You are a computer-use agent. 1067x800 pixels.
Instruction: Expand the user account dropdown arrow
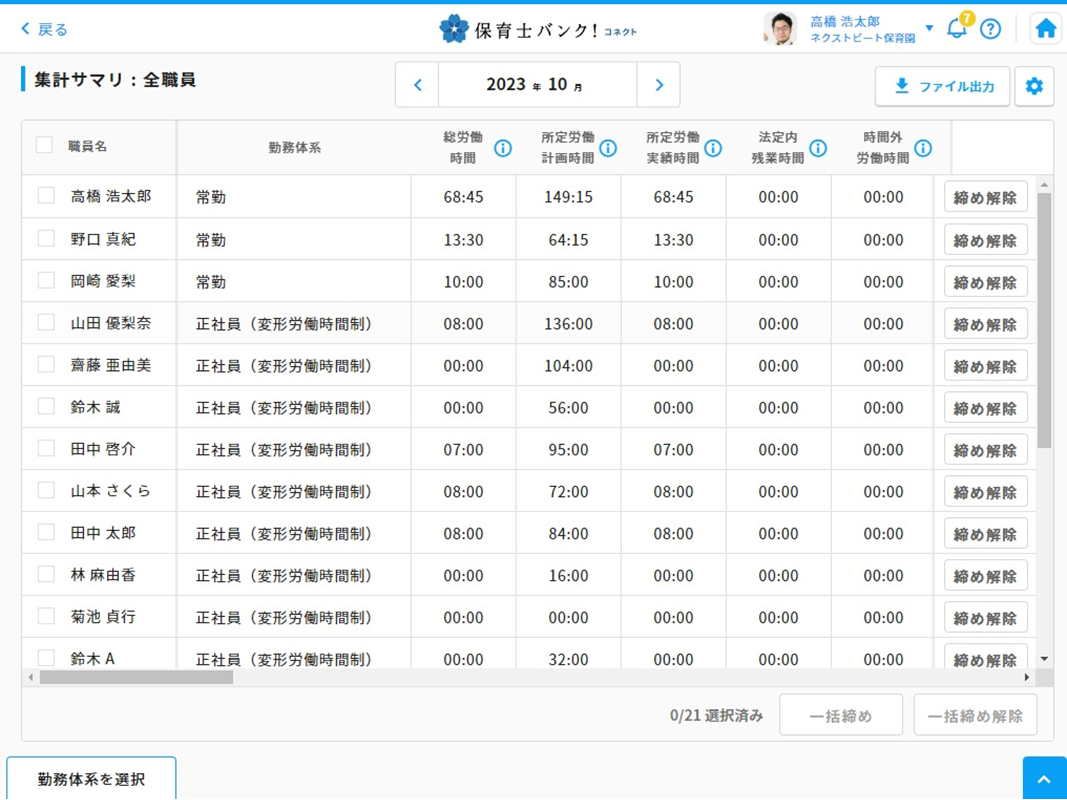click(x=929, y=28)
